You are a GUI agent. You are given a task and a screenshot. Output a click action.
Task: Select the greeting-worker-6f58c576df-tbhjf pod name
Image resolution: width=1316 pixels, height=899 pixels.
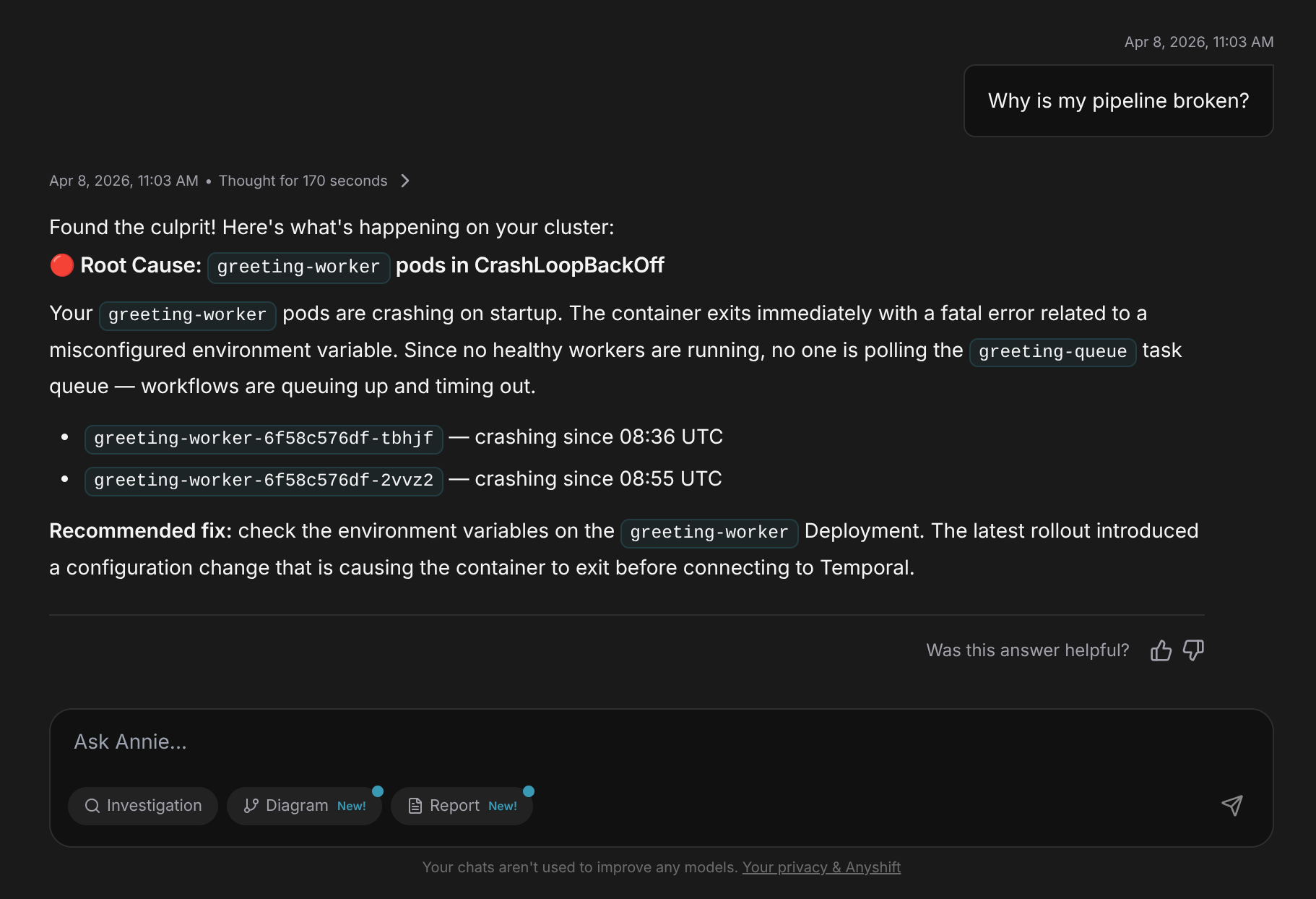(263, 438)
